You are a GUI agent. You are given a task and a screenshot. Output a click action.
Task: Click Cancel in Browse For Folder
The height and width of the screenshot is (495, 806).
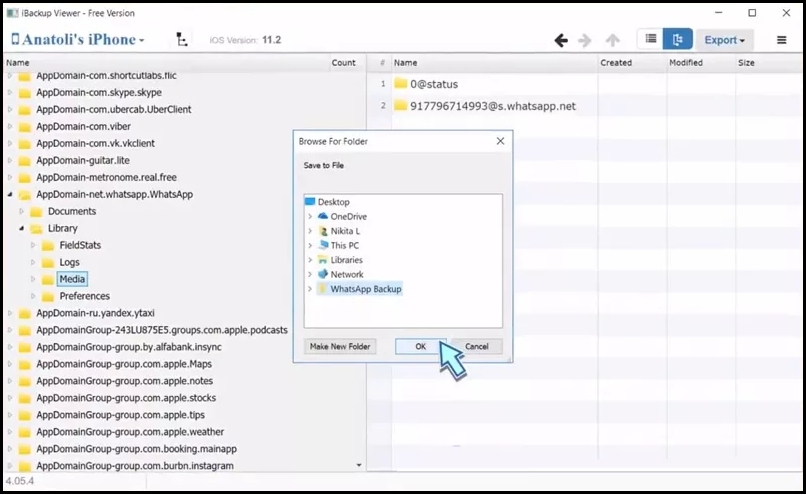477,346
